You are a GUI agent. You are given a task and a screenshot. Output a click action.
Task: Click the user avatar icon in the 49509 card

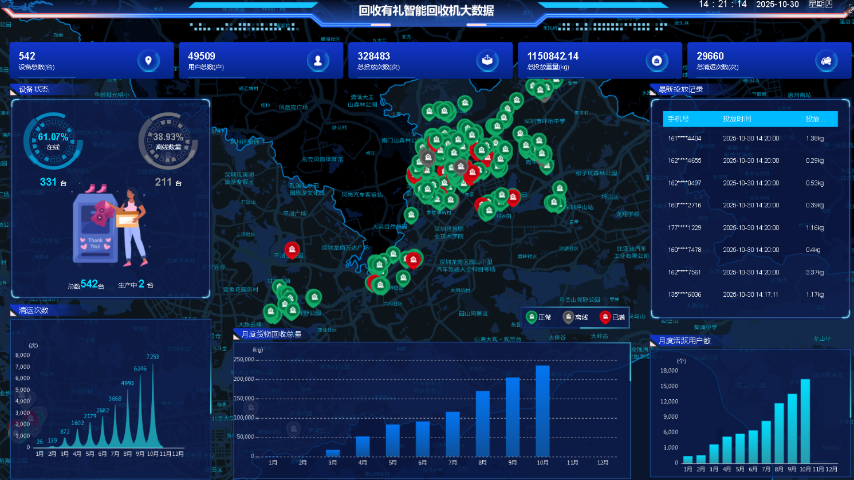pyautogui.click(x=318, y=61)
